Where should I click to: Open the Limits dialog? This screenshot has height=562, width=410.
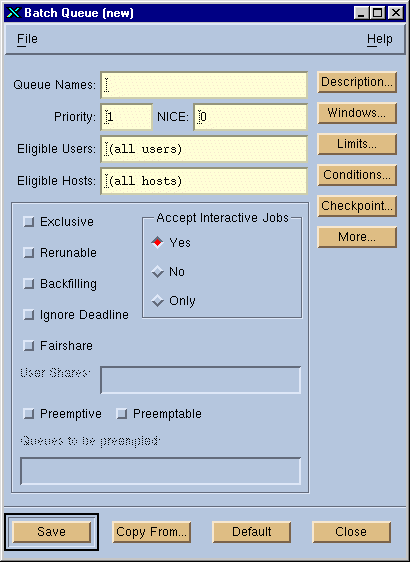(x=357, y=144)
